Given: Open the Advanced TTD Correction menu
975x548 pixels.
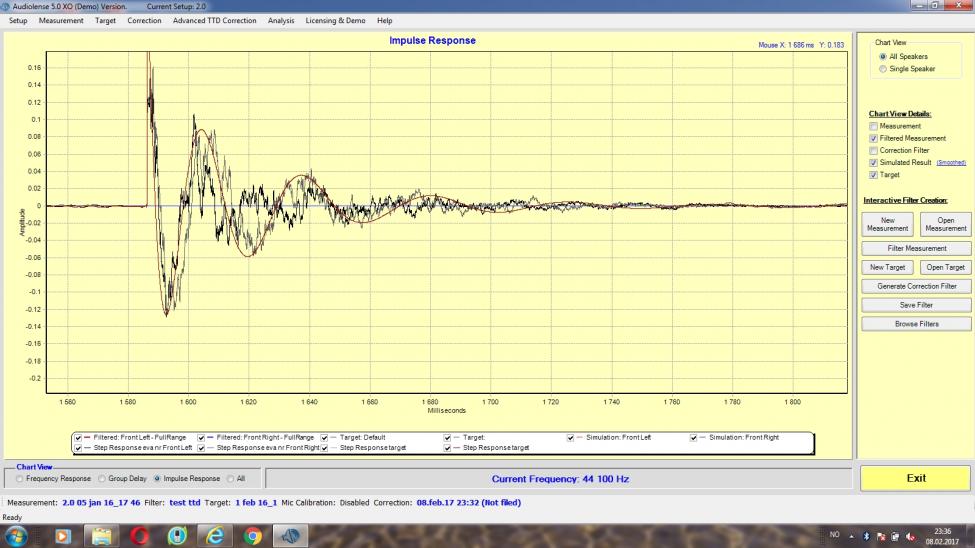Looking at the screenshot, I should pyautogui.click(x=214, y=20).
